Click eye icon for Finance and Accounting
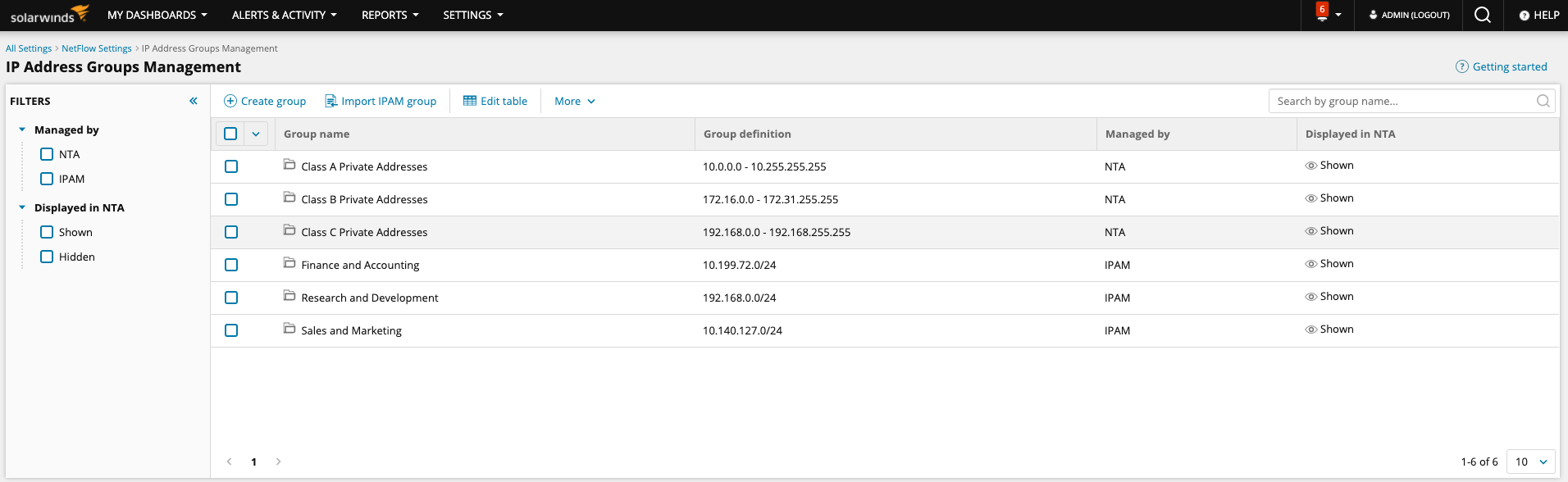 [x=1311, y=264]
